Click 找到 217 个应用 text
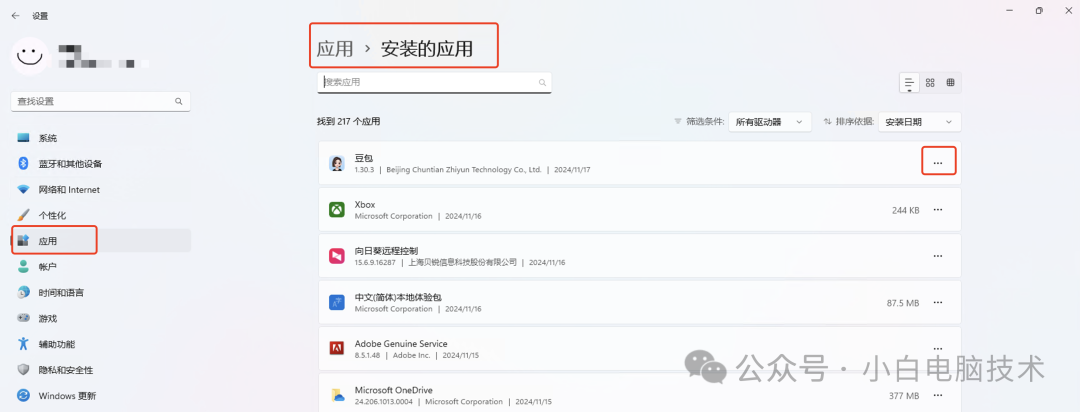 [x=349, y=122]
